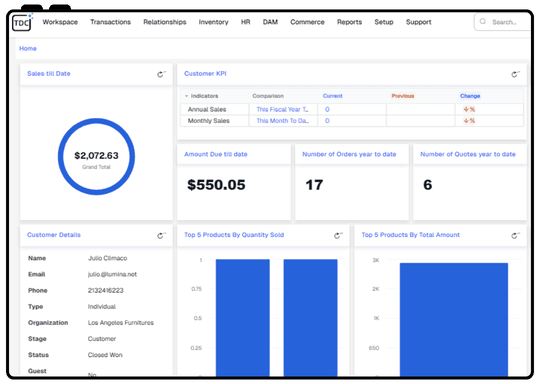The width and height of the screenshot is (540, 384).
Task: Open the Transactions menu
Action: click(x=111, y=22)
